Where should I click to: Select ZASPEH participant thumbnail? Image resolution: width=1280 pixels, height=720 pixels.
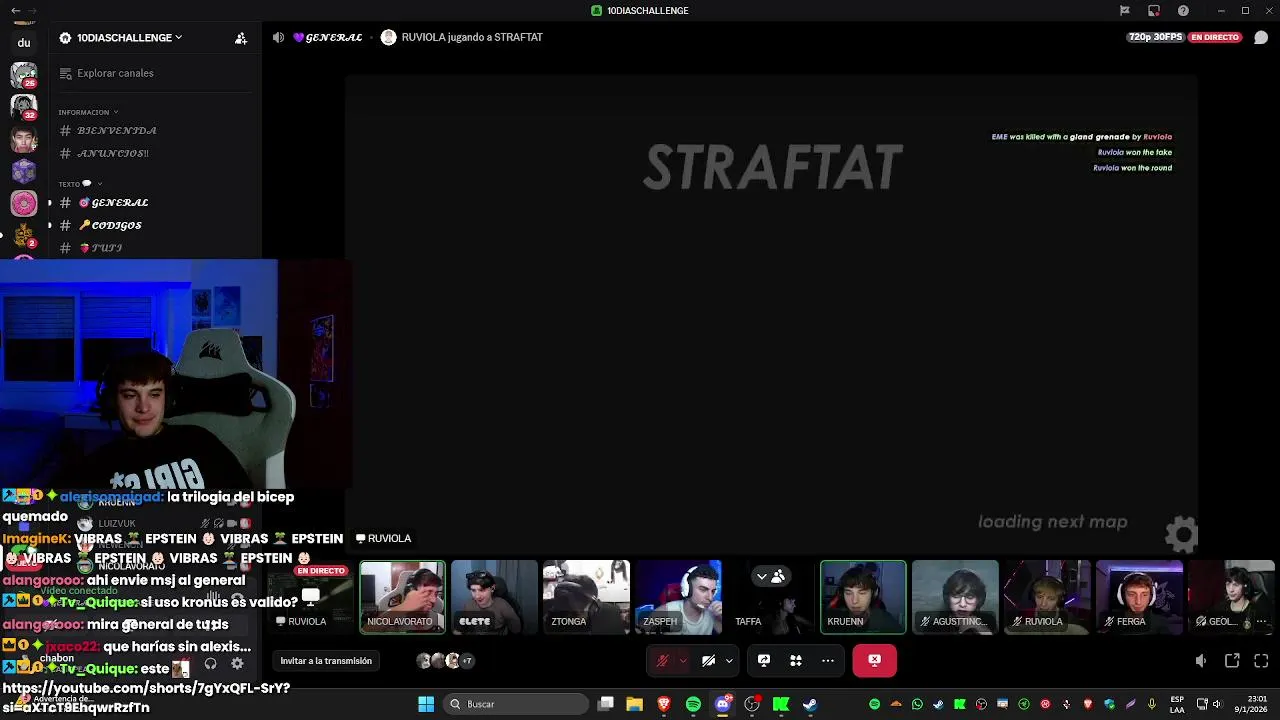678,597
